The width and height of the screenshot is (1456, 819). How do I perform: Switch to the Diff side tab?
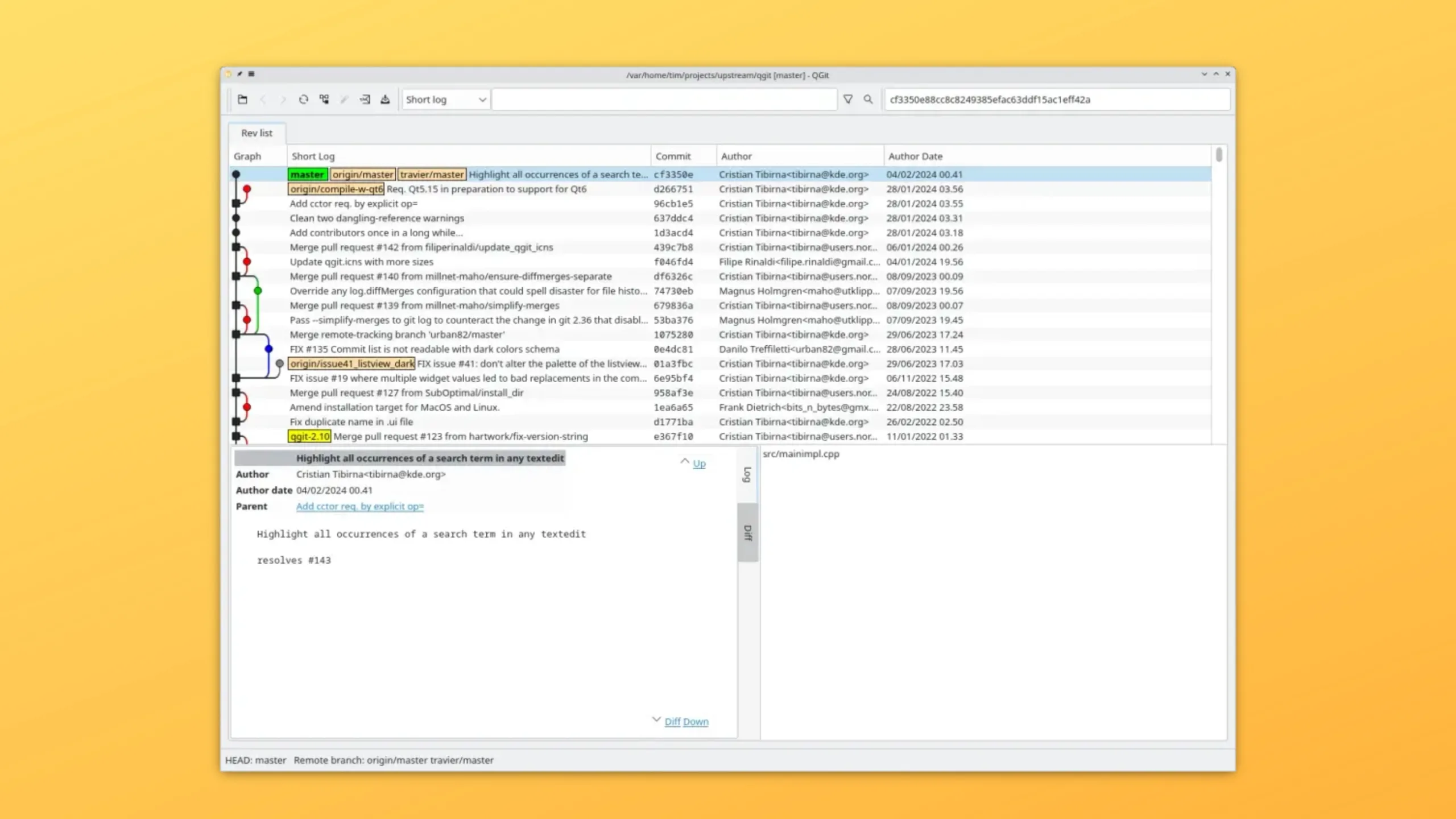click(x=747, y=533)
